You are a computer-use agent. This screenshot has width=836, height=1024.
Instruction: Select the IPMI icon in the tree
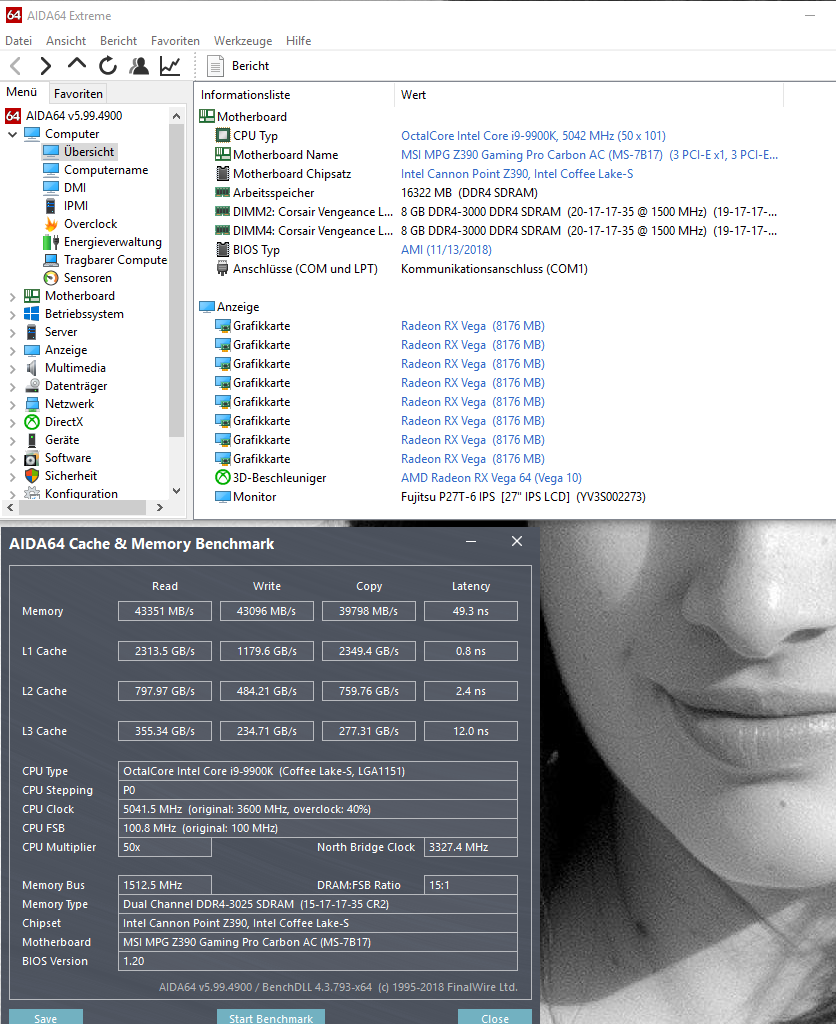click(51, 206)
